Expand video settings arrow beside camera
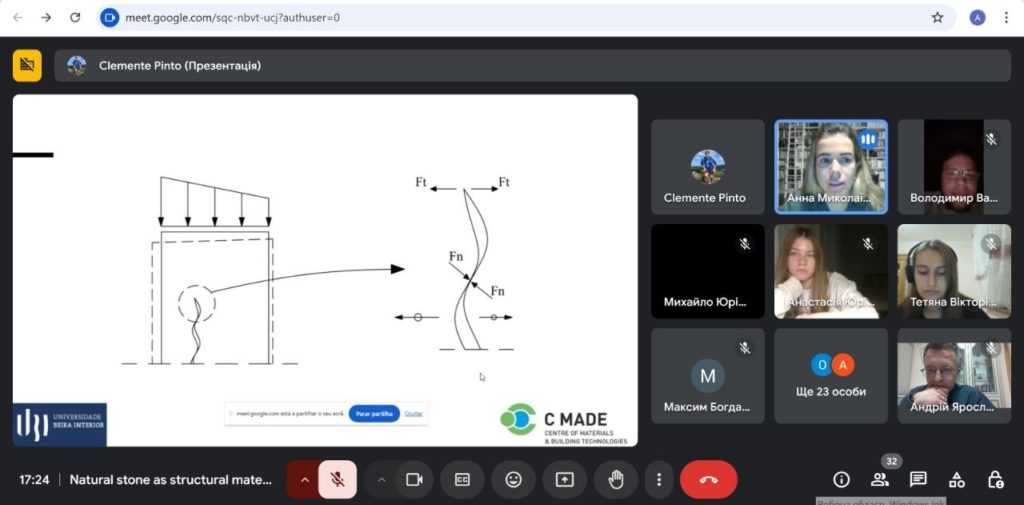Image resolution: width=1024 pixels, height=505 pixels. [382, 480]
